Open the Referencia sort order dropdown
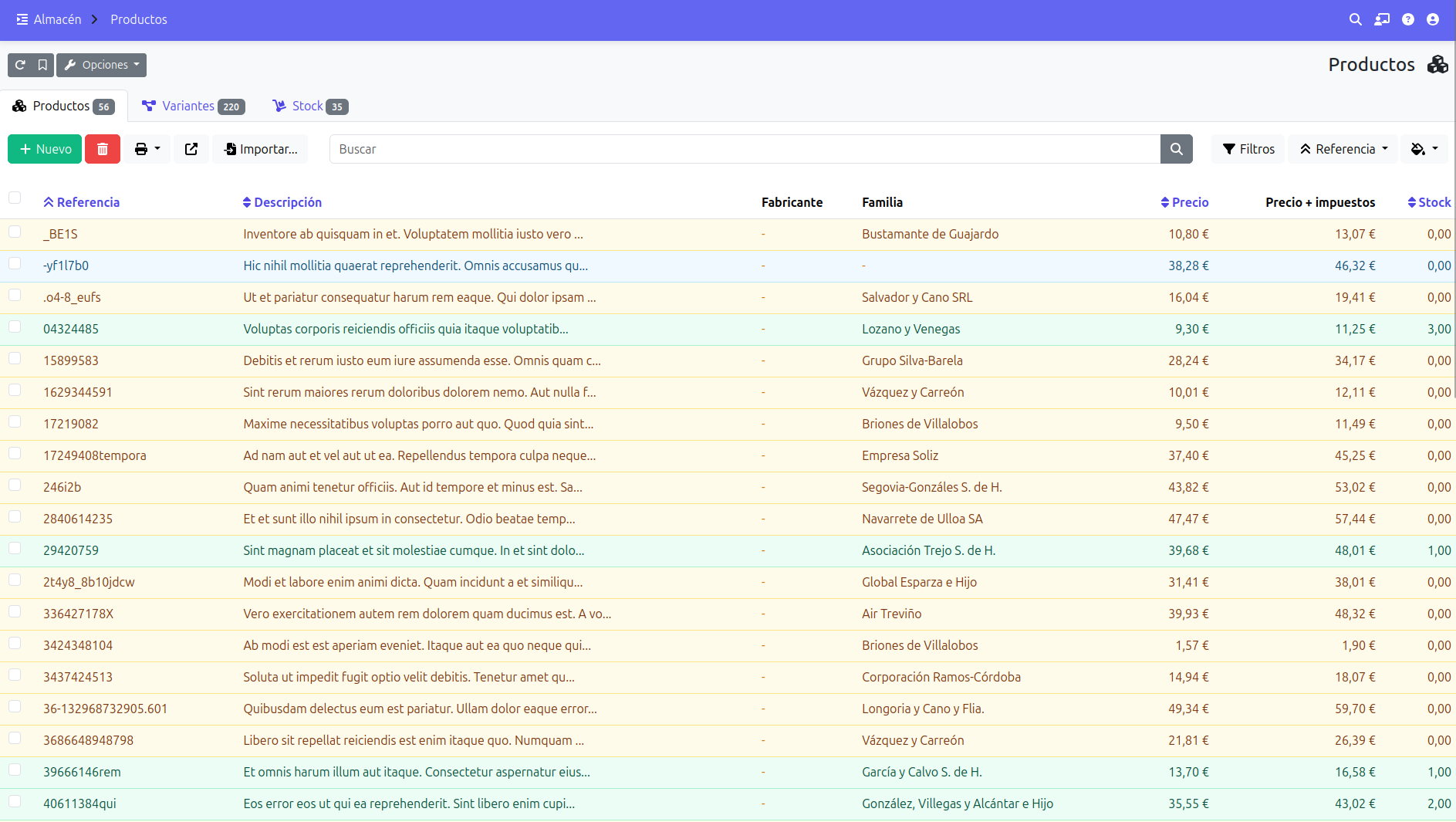Image resolution: width=1456 pixels, height=822 pixels. point(1343,149)
